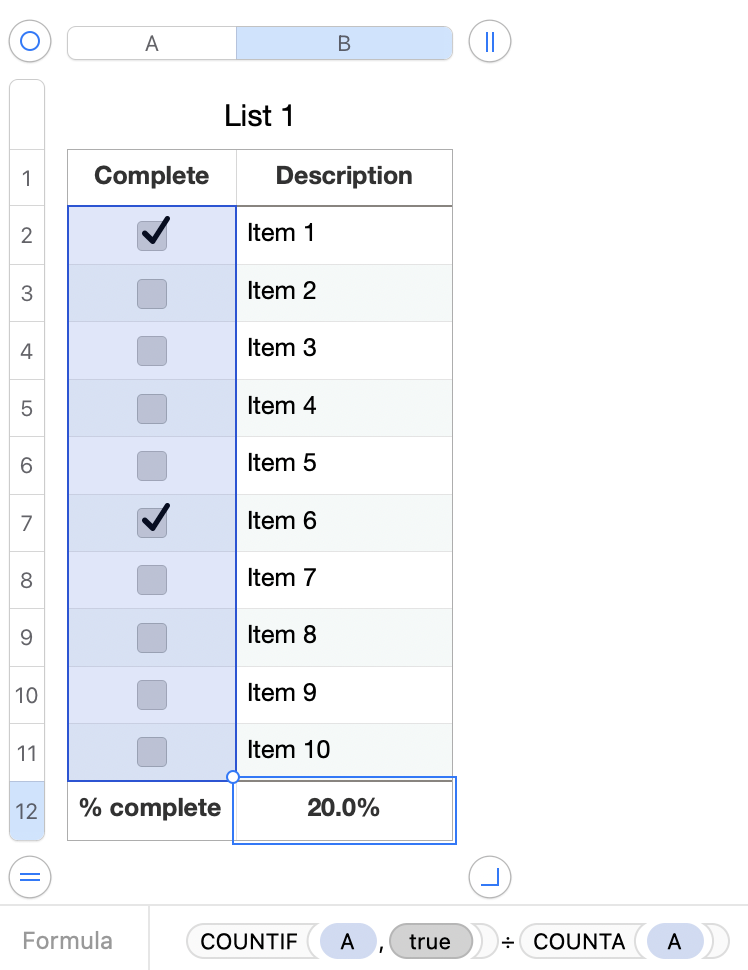Click the COUNTIF function token
The height and width of the screenshot is (970, 748).
249,941
